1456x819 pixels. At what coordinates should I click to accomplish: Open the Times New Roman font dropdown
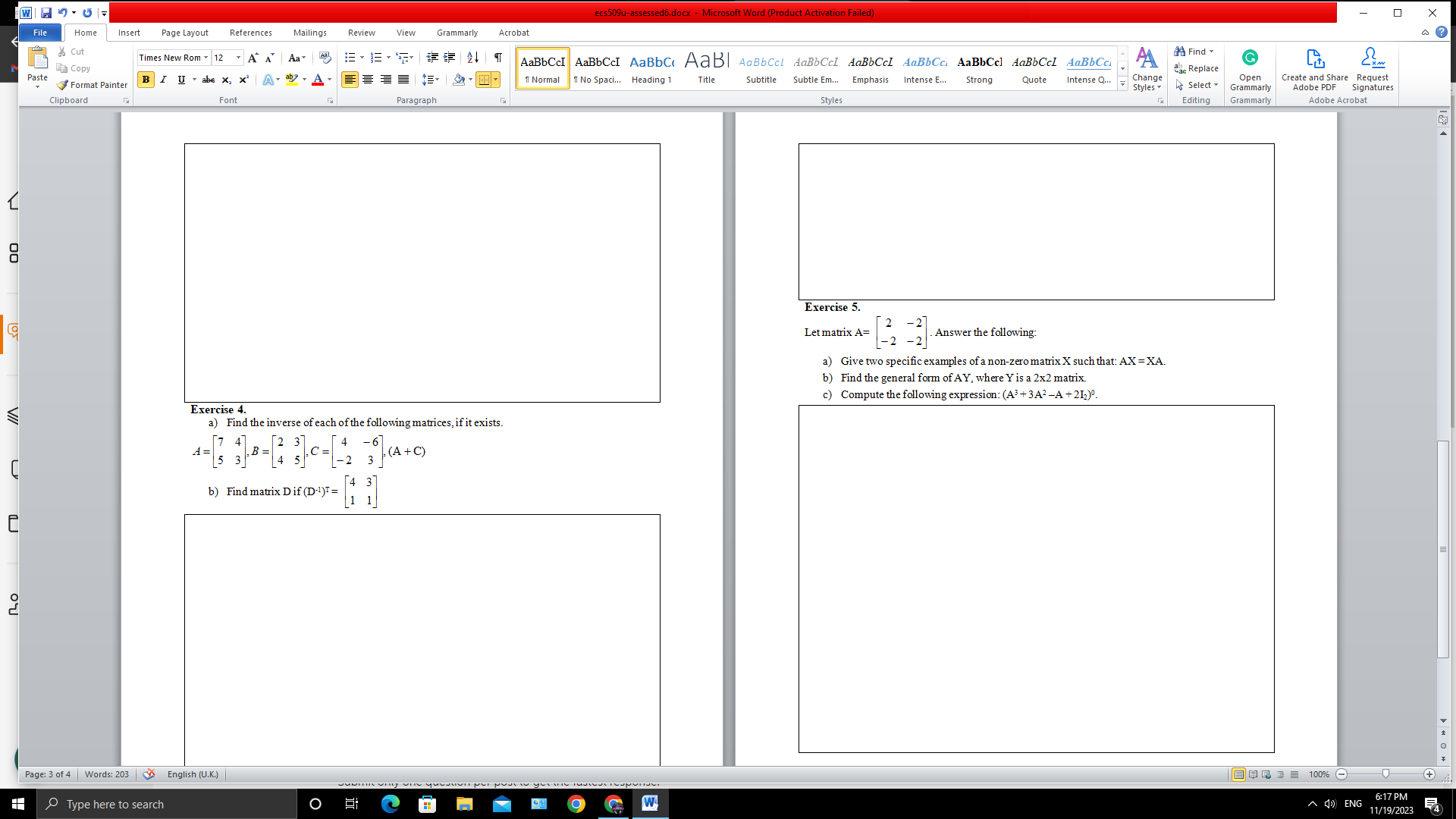(206, 58)
